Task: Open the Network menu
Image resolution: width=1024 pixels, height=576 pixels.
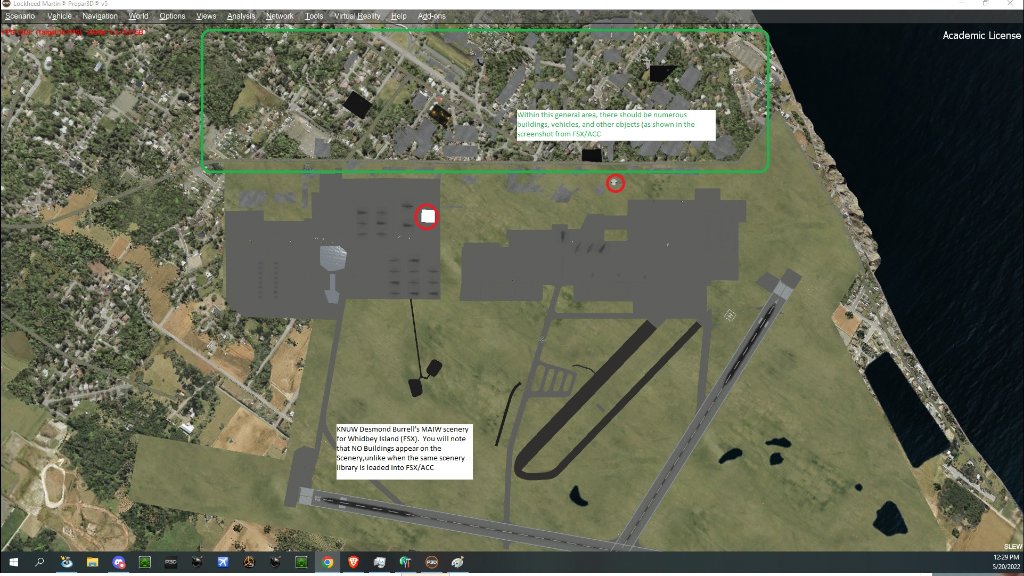Action: tap(280, 16)
